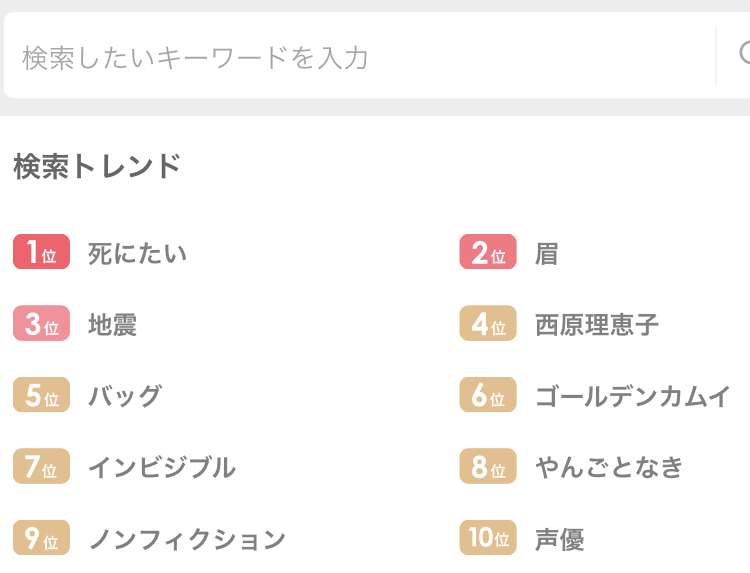Click the 2位 rank badge
The width and height of the screenshot is (750, 573).
pyautogui.click(x=488, y=252)
